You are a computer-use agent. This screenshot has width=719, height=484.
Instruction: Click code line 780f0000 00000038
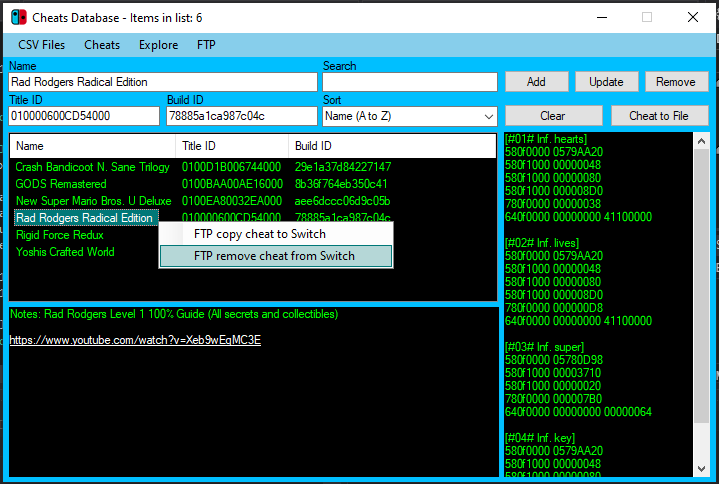pyautogui.click(x=553, y=204)
